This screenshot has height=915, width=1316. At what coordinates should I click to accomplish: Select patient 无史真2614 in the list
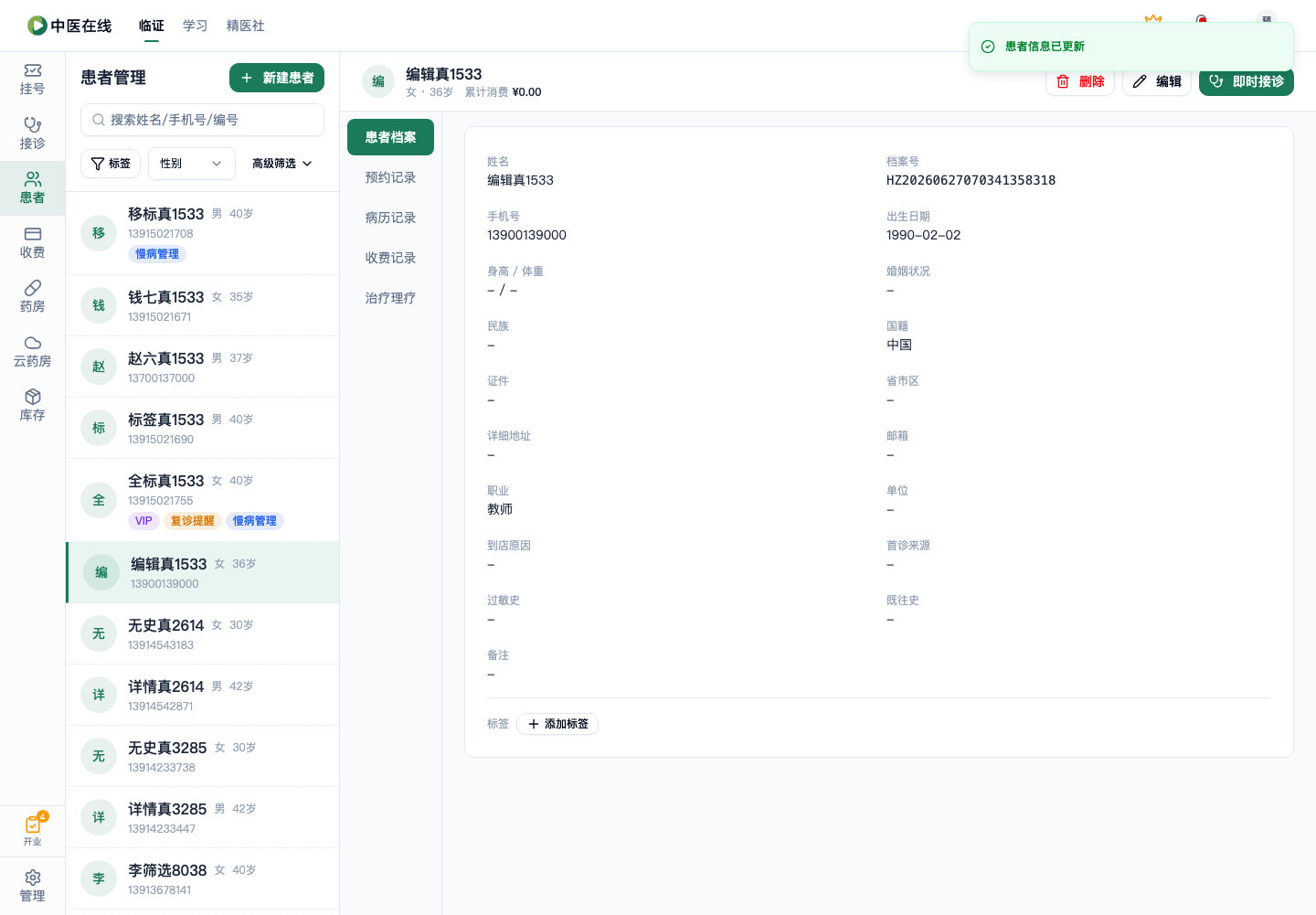pyautogui.click(x=203, y=633)
